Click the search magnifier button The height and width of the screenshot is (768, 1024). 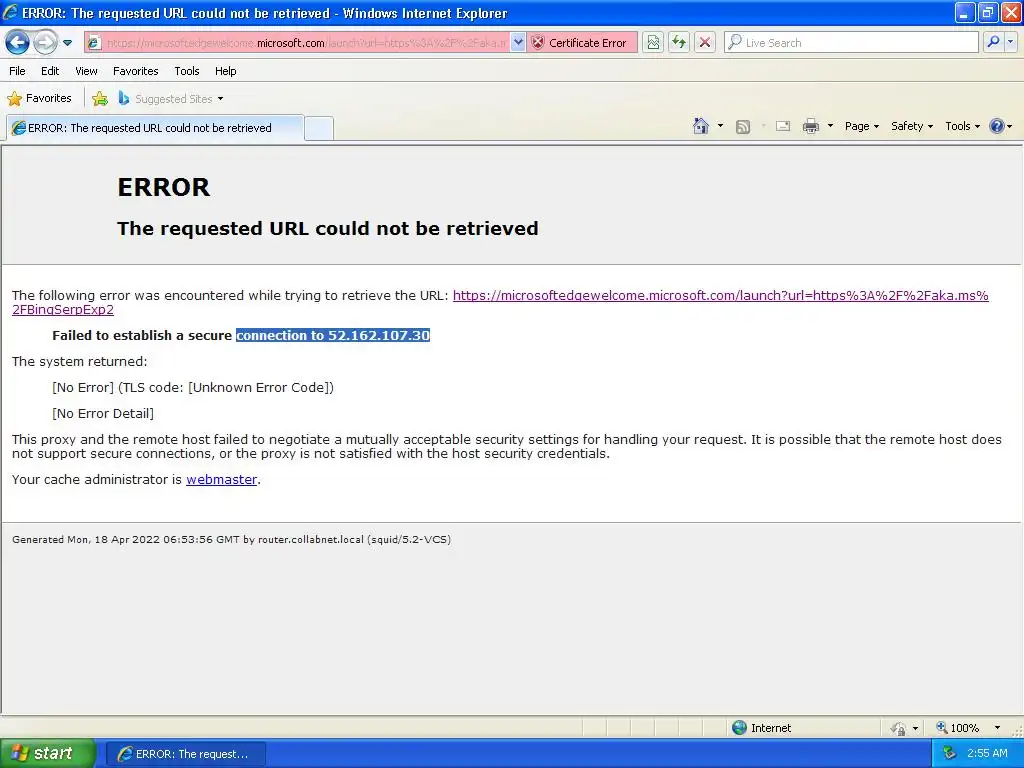coord(993,42)
